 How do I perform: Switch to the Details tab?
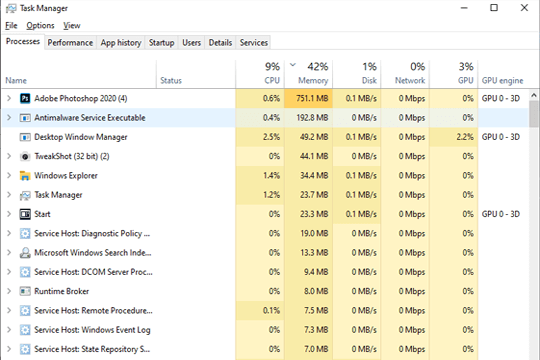pyautogui.click(x=220, y=43)
